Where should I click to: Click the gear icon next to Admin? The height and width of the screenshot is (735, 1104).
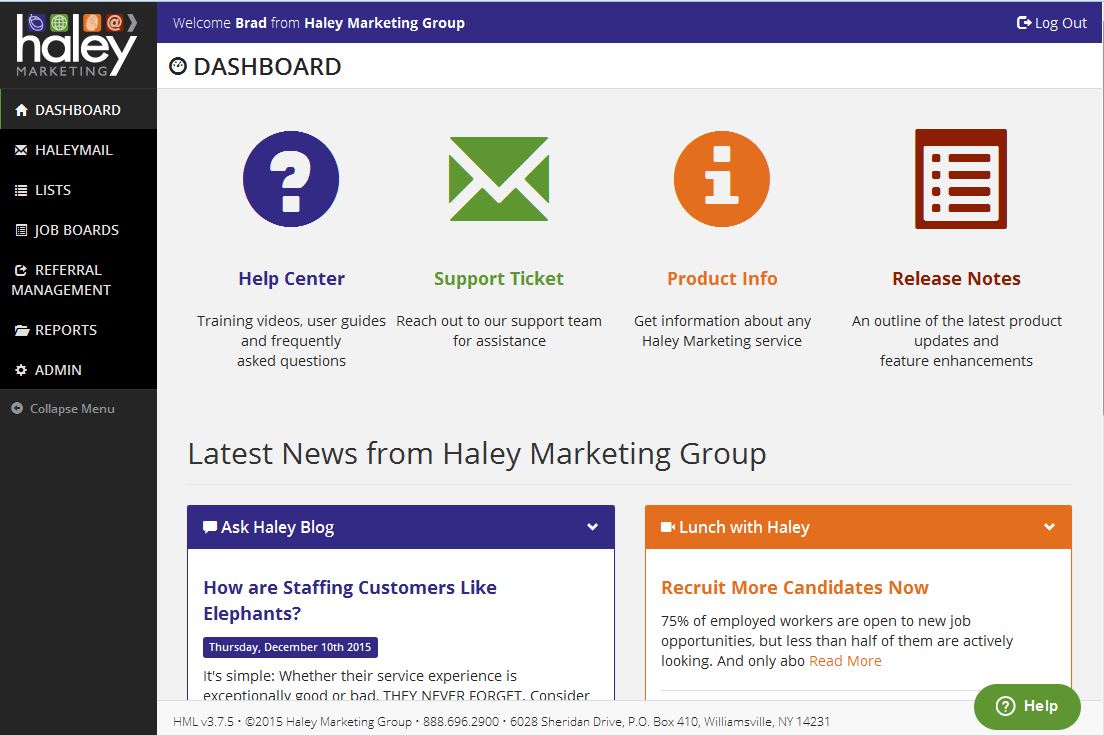coord(21,370)
